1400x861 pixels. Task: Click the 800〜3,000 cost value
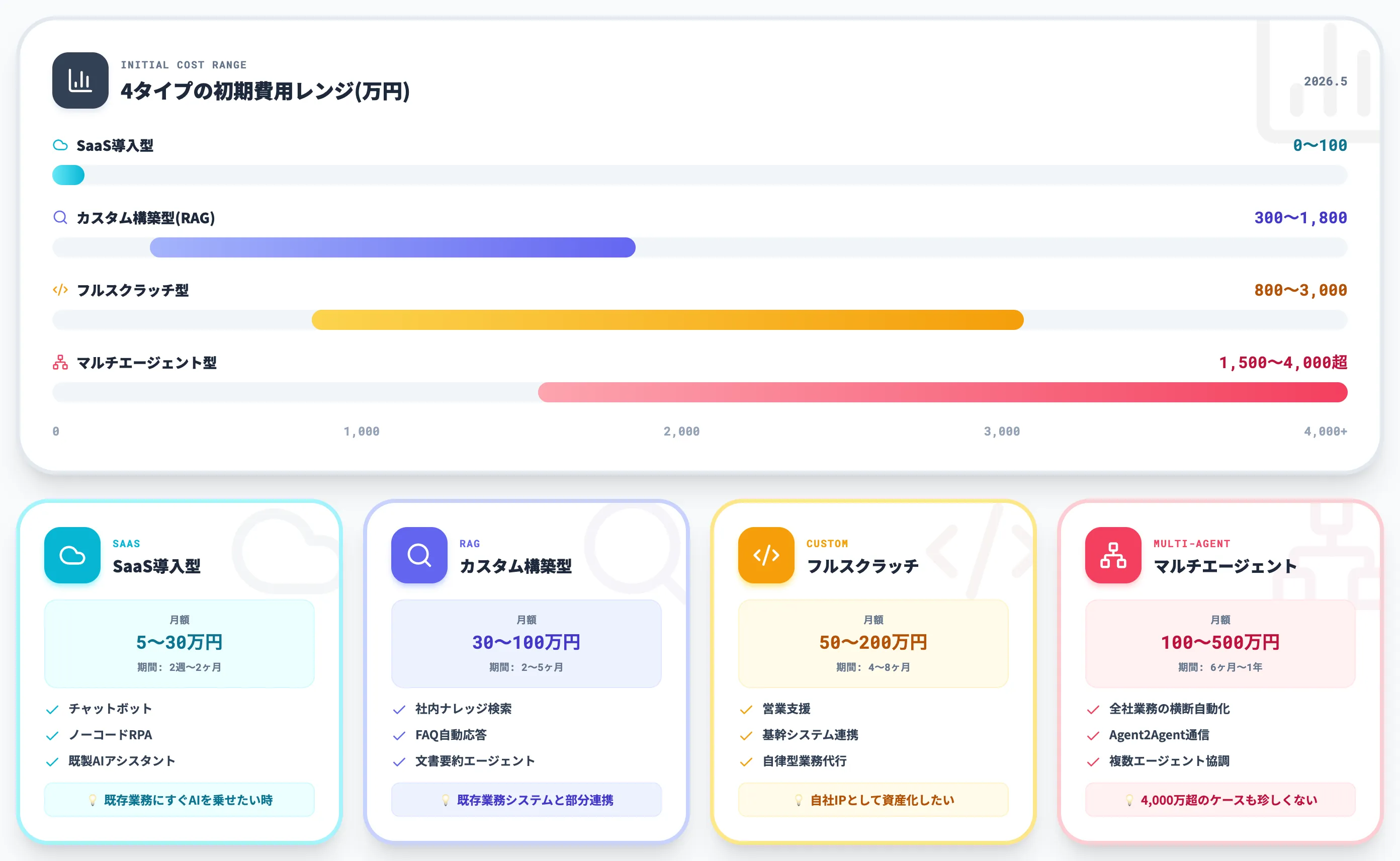1300,290
